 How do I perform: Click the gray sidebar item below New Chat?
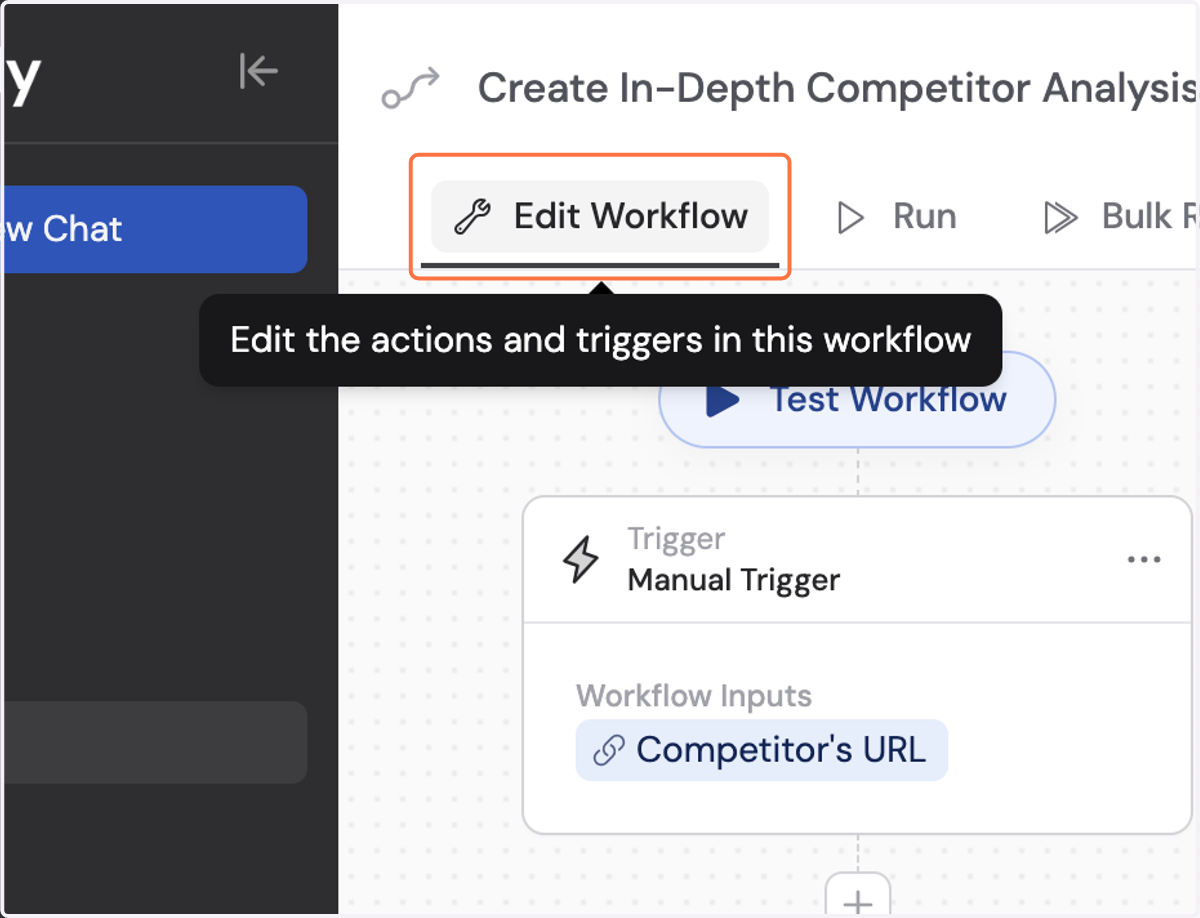154,742
